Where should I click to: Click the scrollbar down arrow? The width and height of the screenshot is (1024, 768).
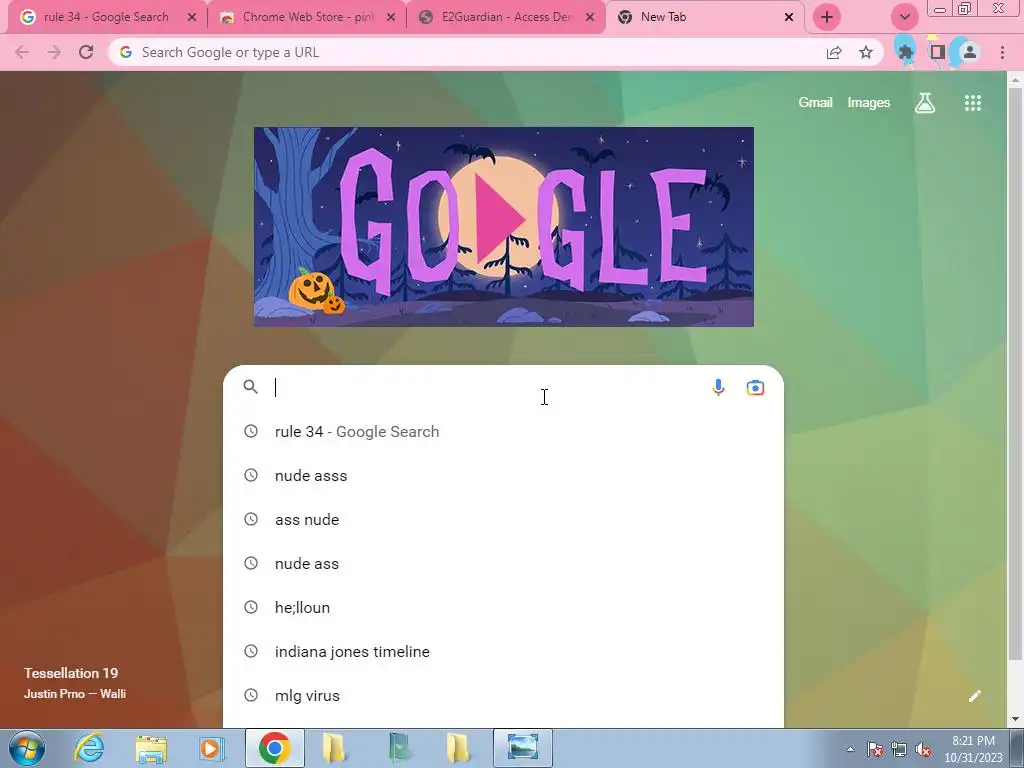(x=1015, y=719)
